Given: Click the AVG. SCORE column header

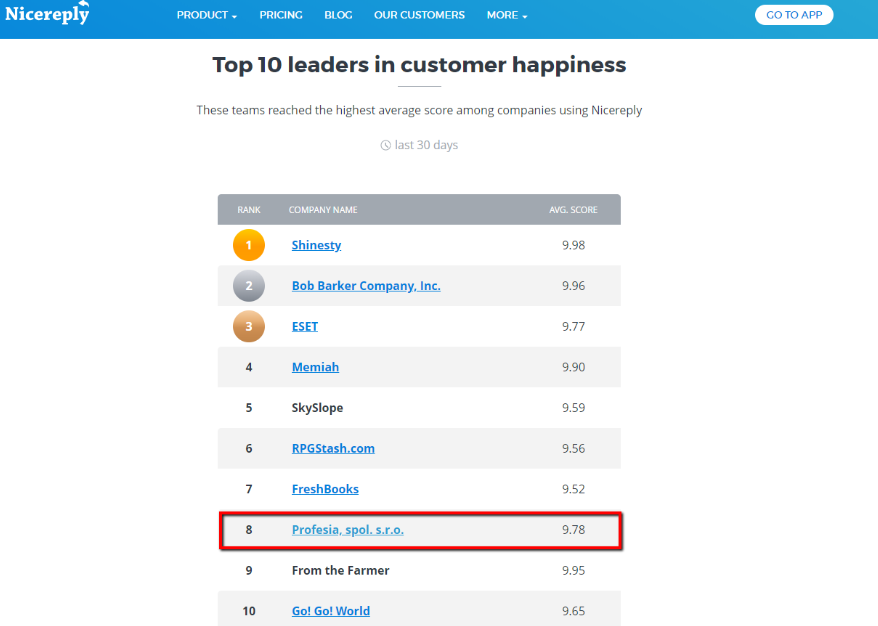Looking at the screenshot, I should 573,210.
